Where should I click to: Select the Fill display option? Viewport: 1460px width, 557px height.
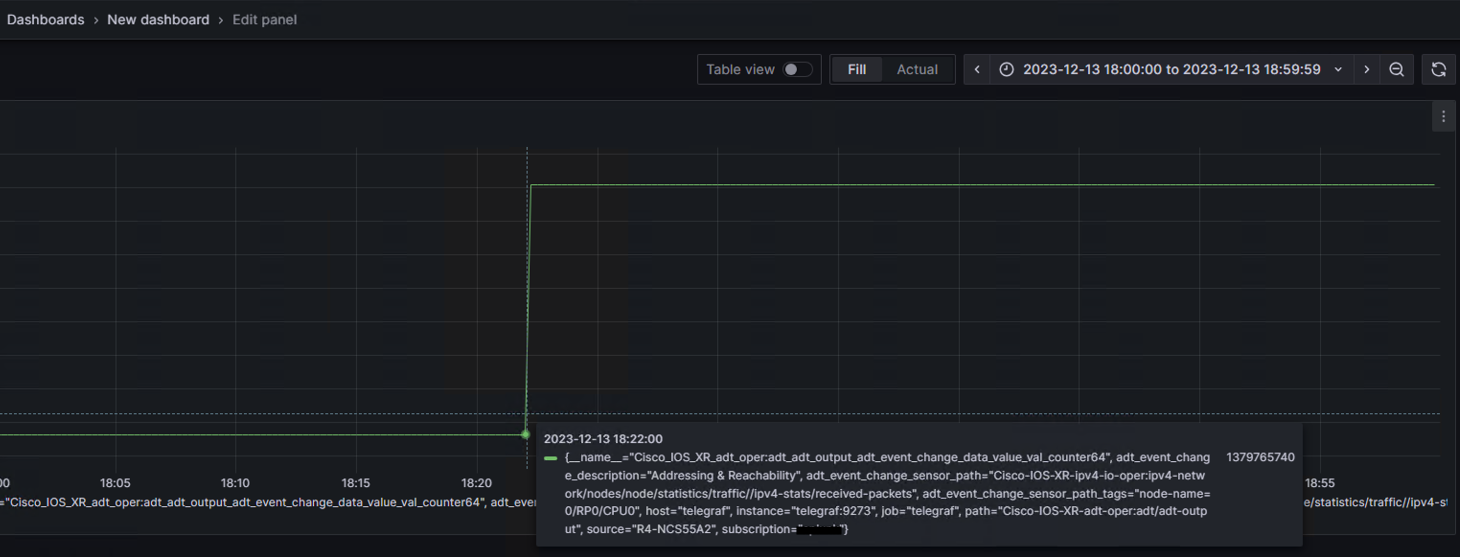click(857, 69)
